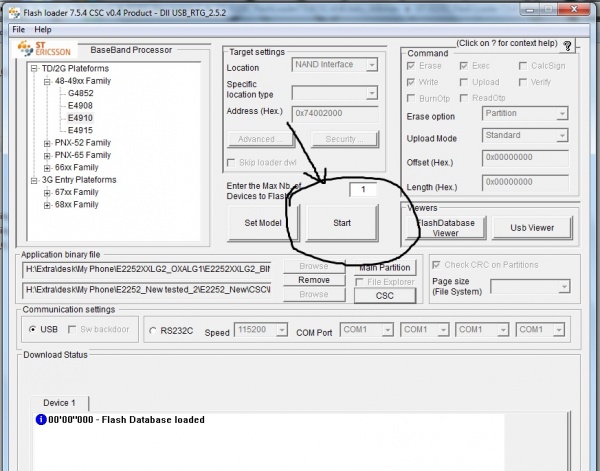Select E4910 in the platform tree
The width and height of the screenshot is (600, 471).
80,118
